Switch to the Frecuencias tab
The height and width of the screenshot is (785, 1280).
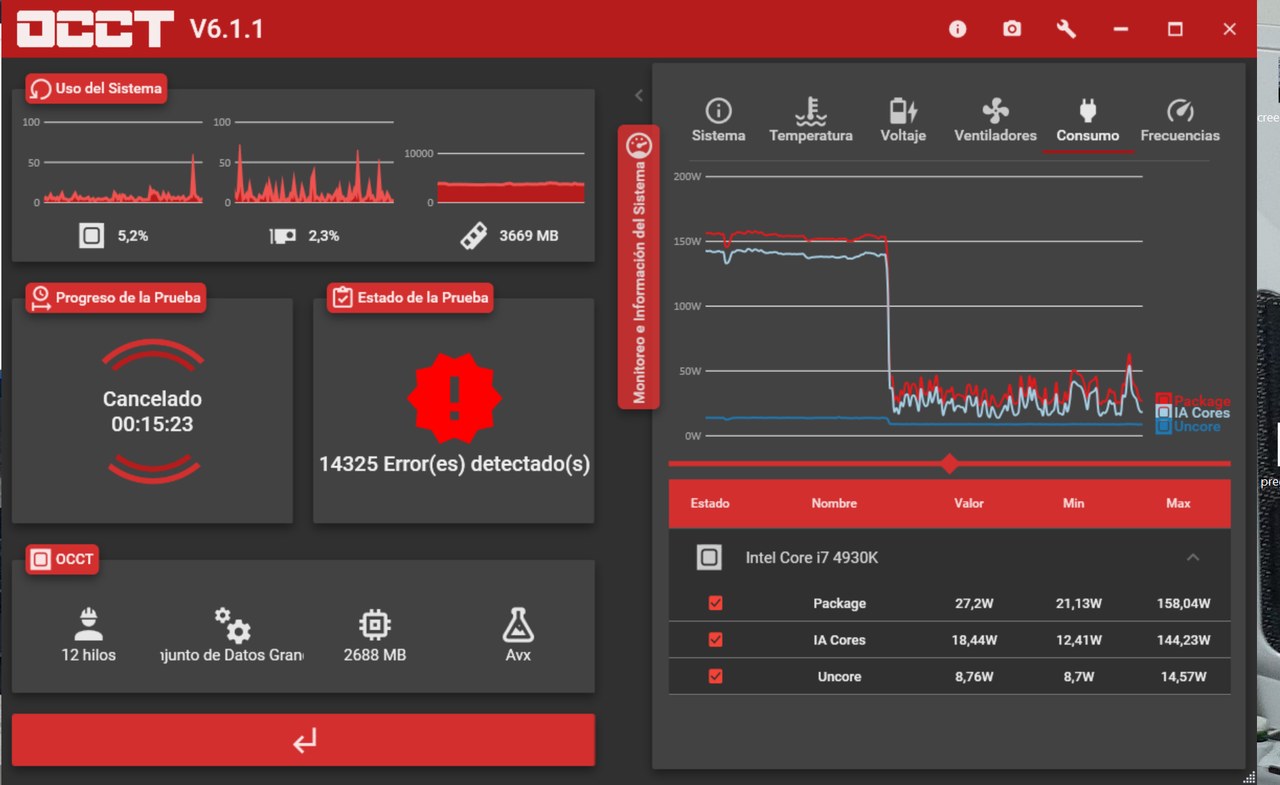tap(1180, 120)
